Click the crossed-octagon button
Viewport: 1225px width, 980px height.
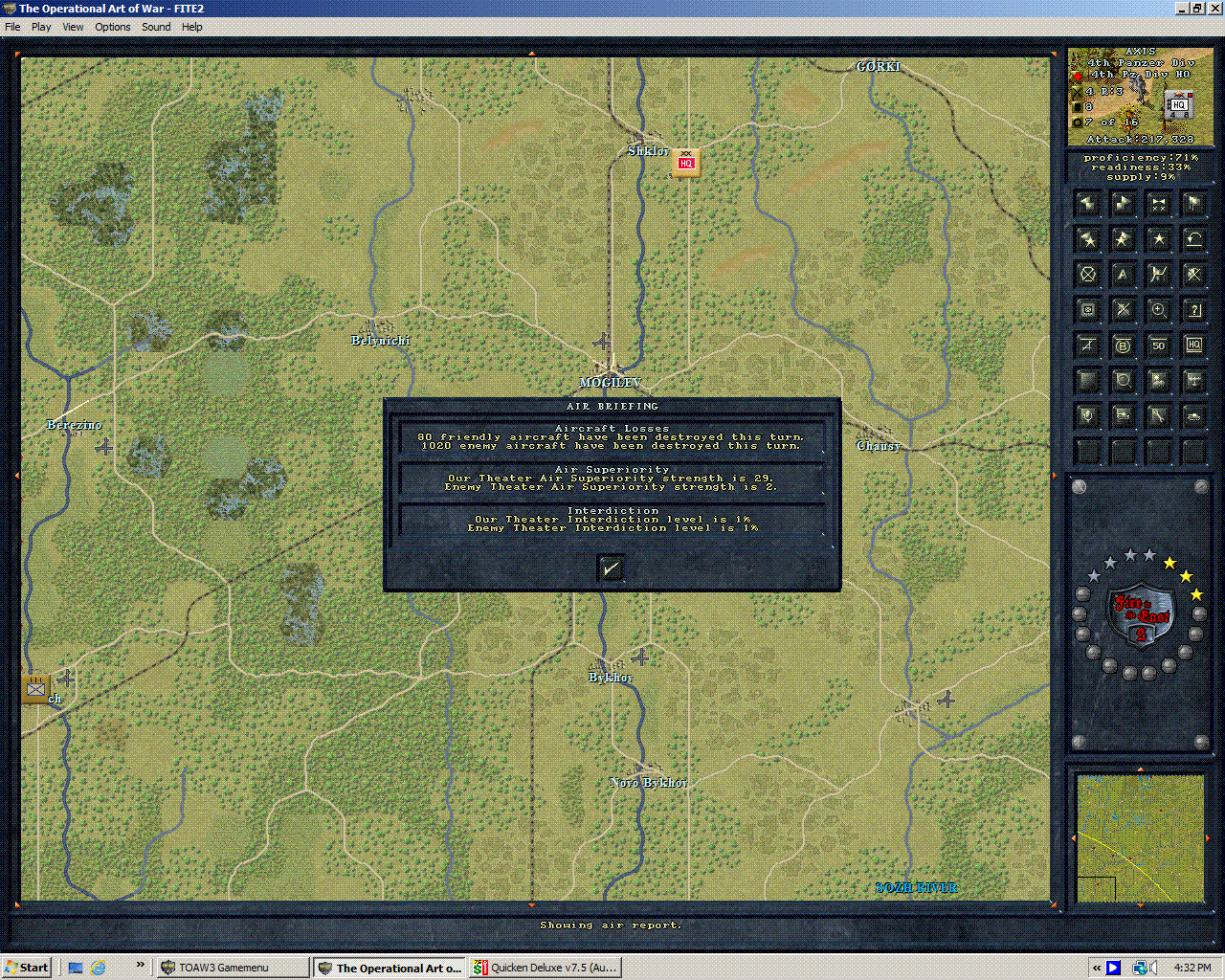click(1087, 274)
